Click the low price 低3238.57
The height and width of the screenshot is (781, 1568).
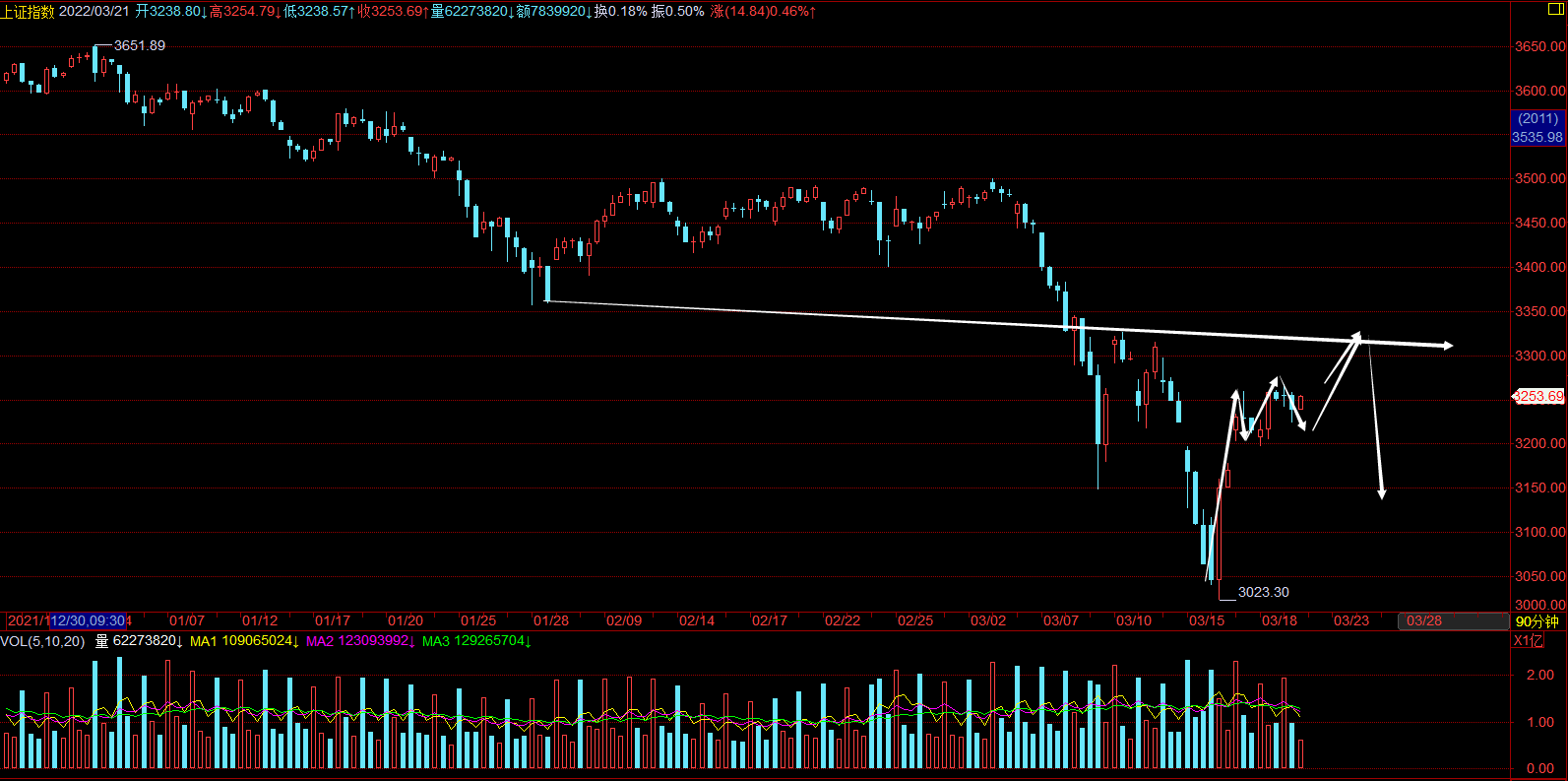click(320, 12)
